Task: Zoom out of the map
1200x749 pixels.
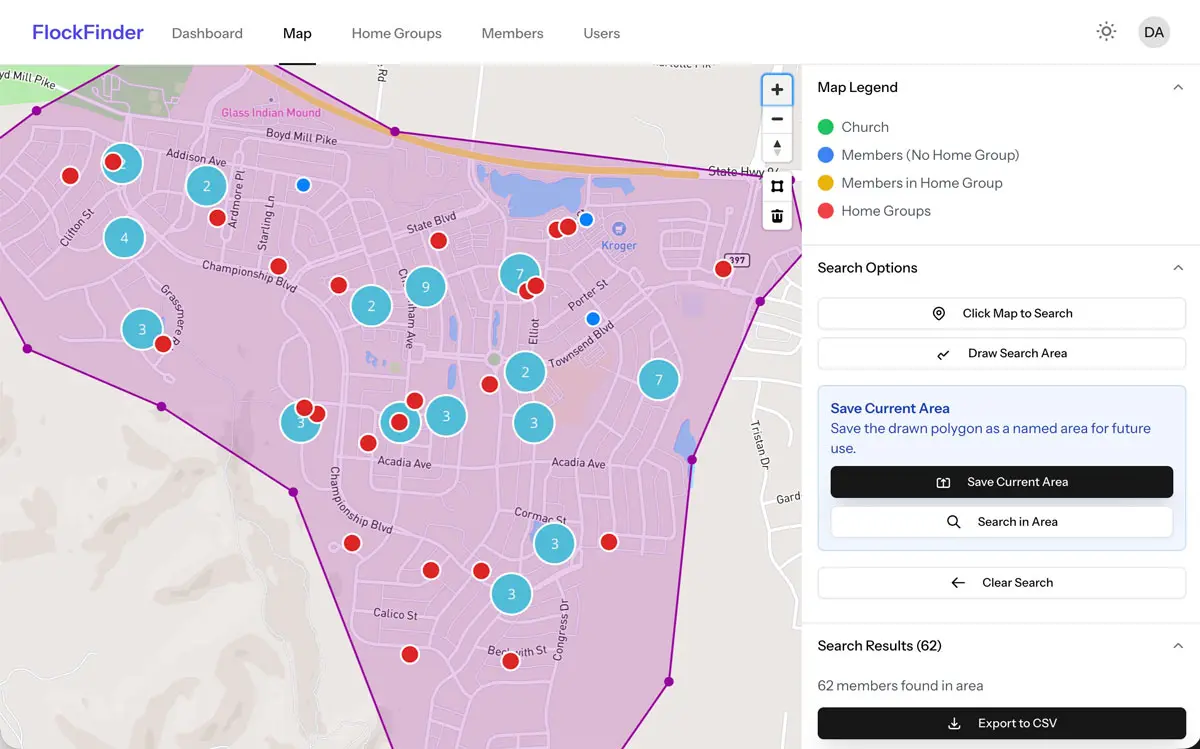Action: pyautogui.click(x=777, y=119)
